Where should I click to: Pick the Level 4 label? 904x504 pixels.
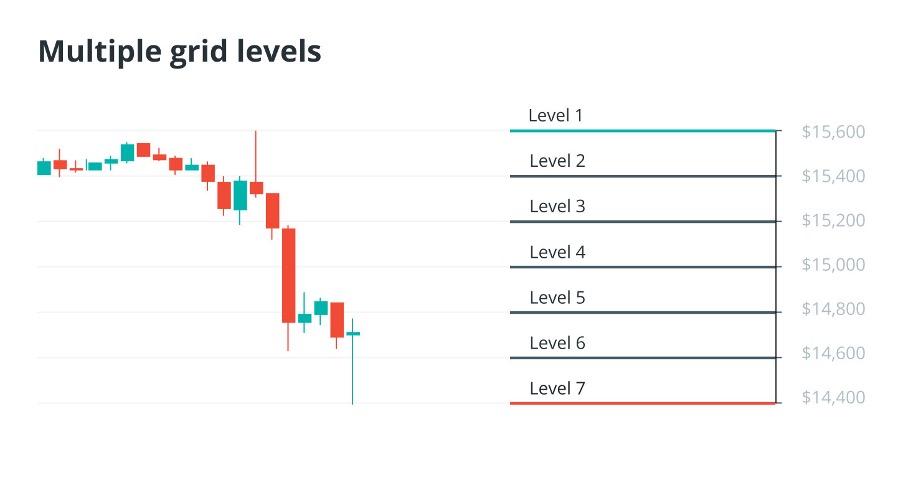tap(556, 252)
